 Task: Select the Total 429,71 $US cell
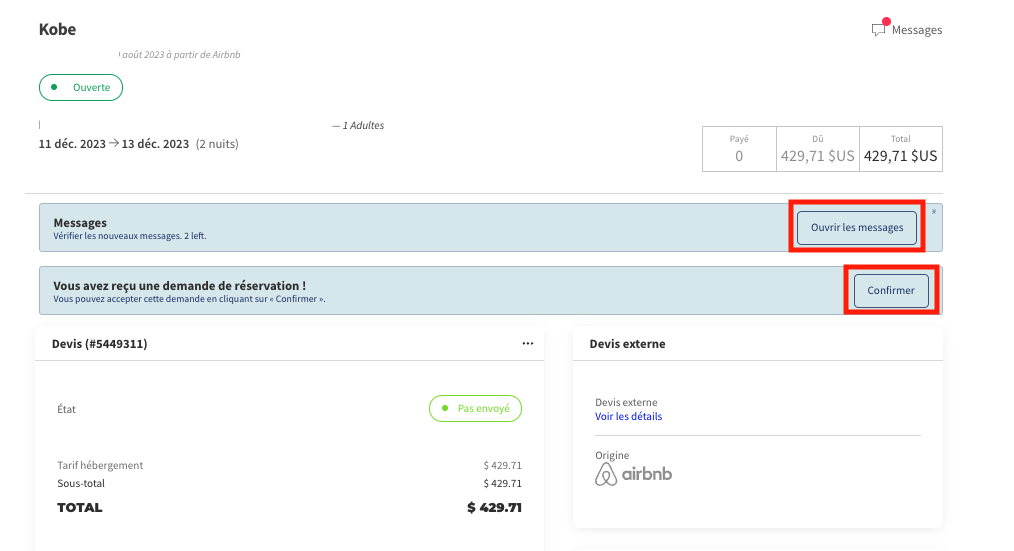click(901, 149)
